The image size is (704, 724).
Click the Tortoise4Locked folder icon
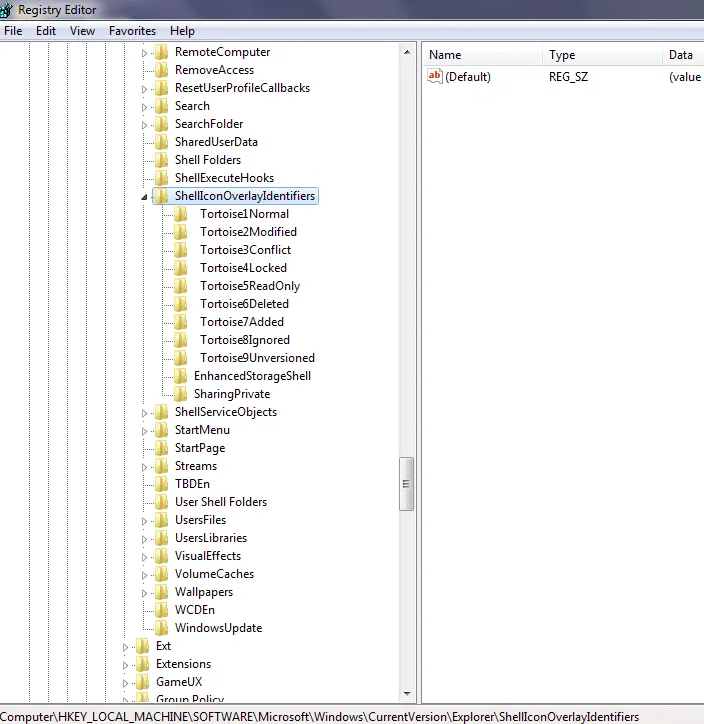pyautogui.click(x=181, y=268)
